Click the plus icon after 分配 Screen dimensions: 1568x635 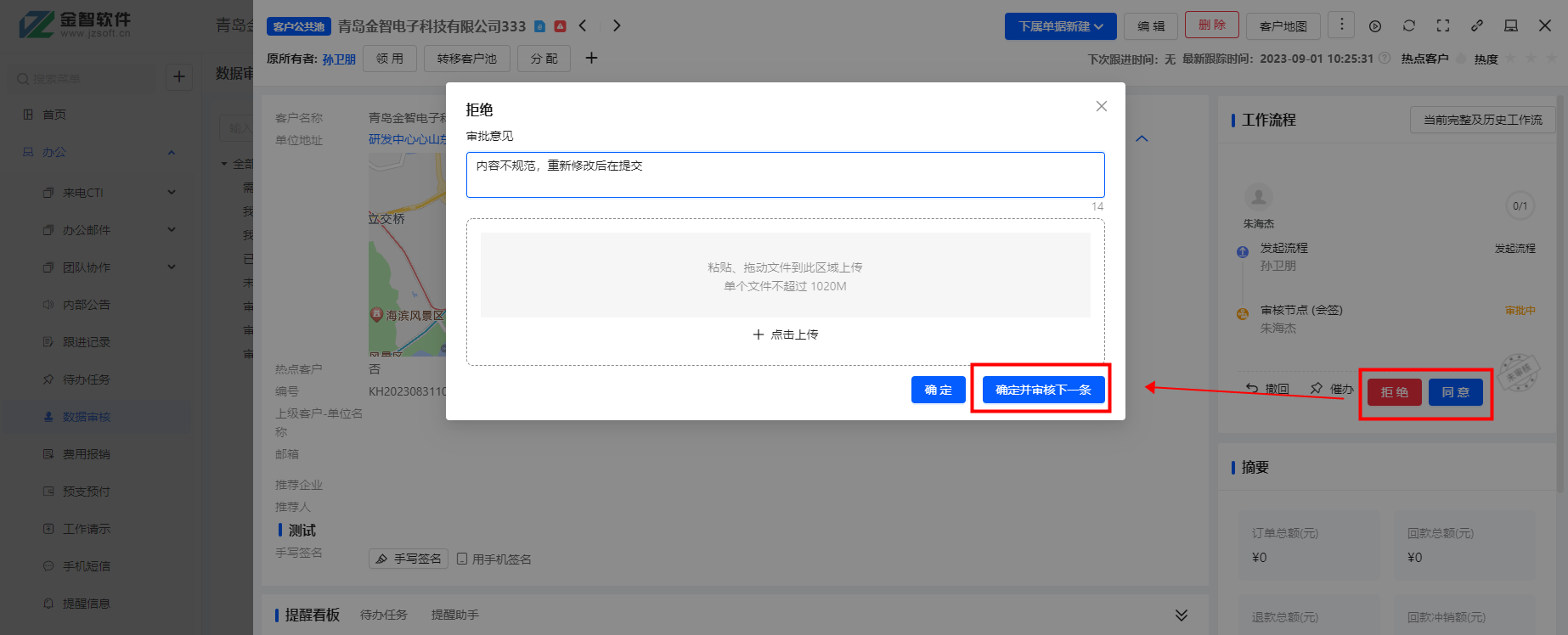591,58
